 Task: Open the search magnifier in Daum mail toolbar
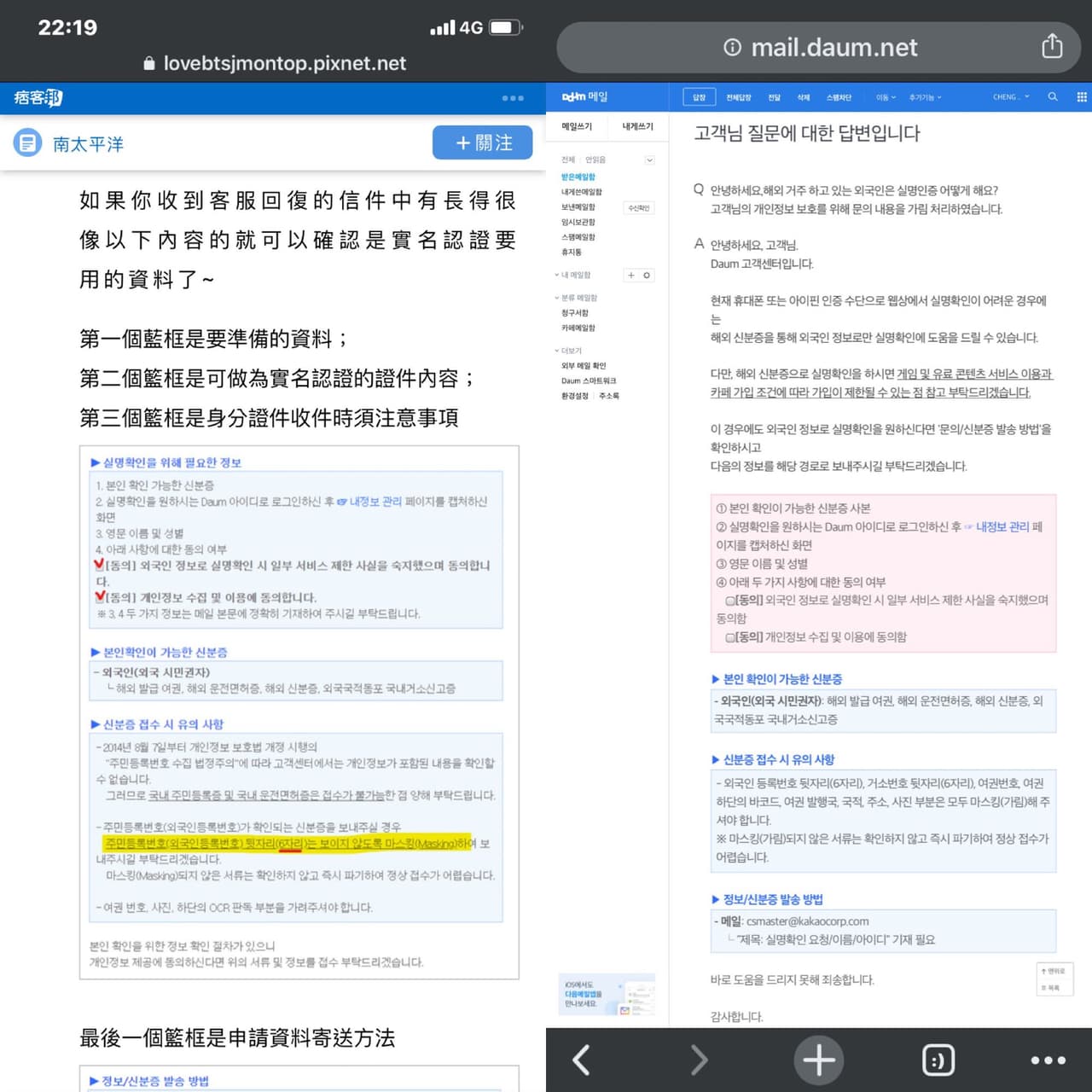coord(1053,97)
